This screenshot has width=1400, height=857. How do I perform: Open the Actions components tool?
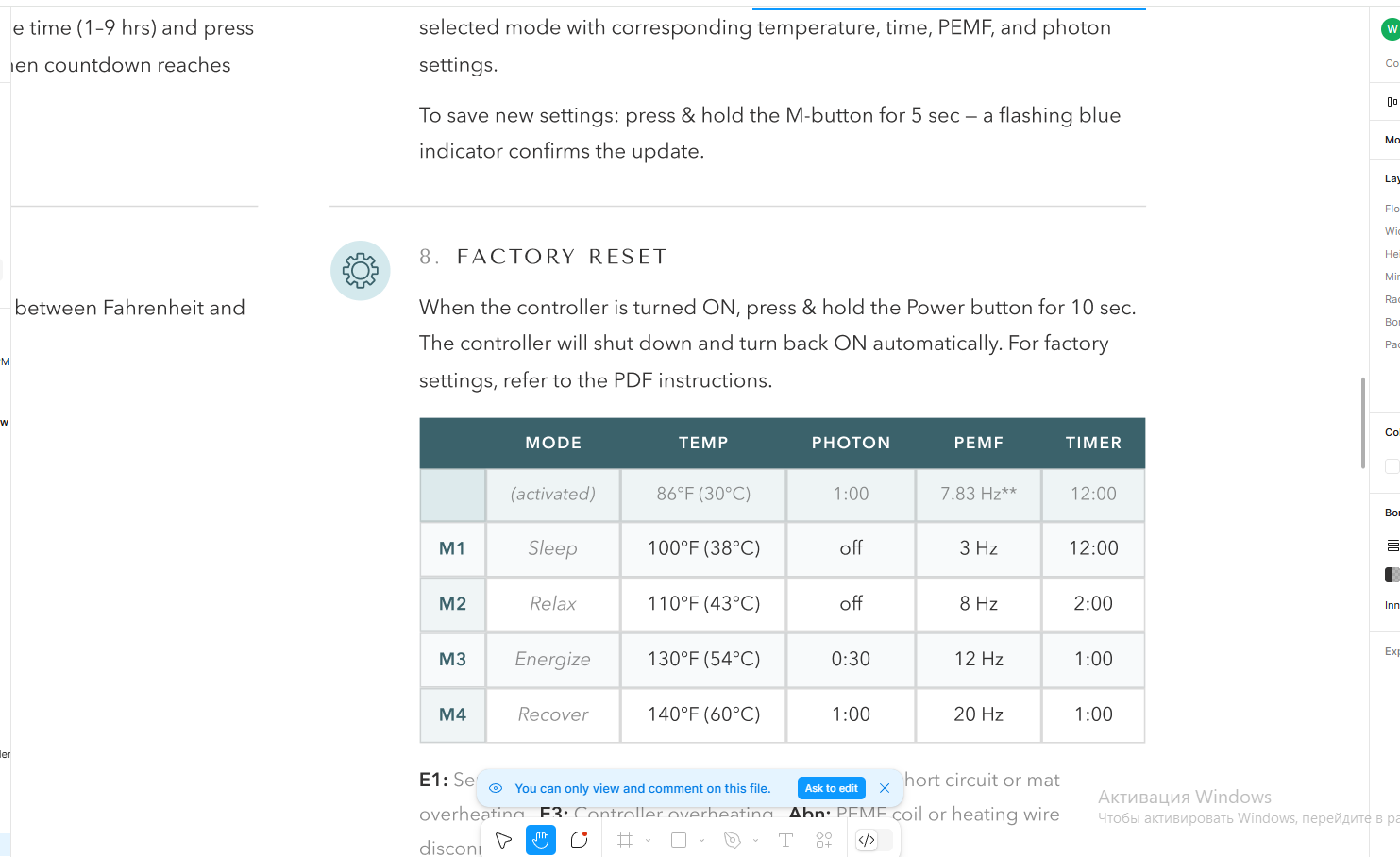click(824, 840)
